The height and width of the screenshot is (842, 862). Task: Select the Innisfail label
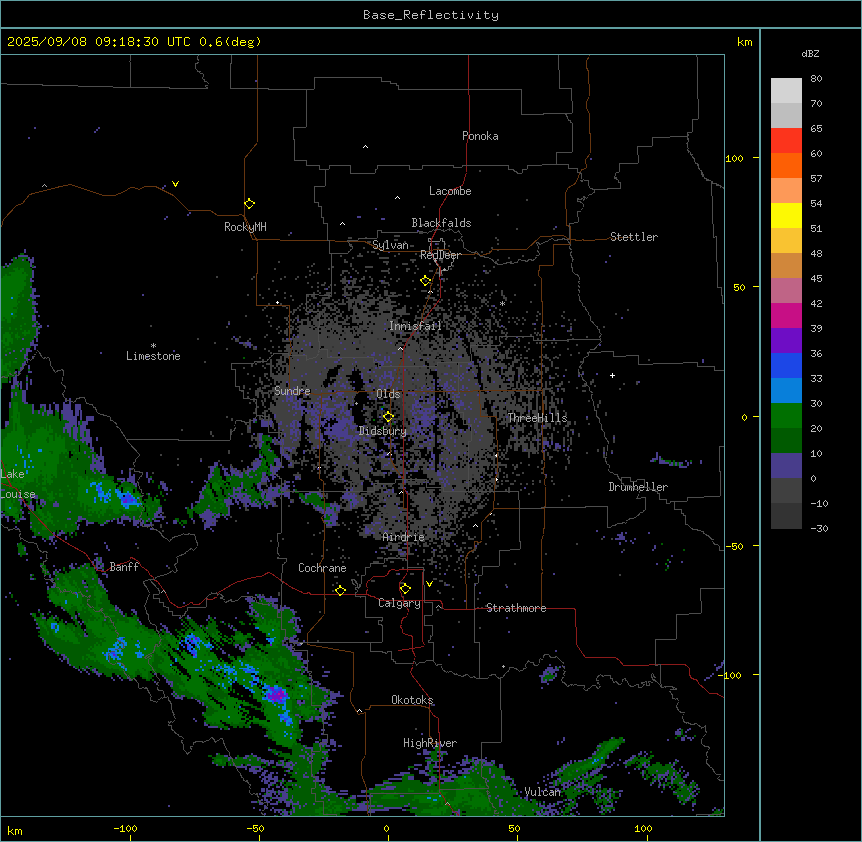(x=416, y=326)
